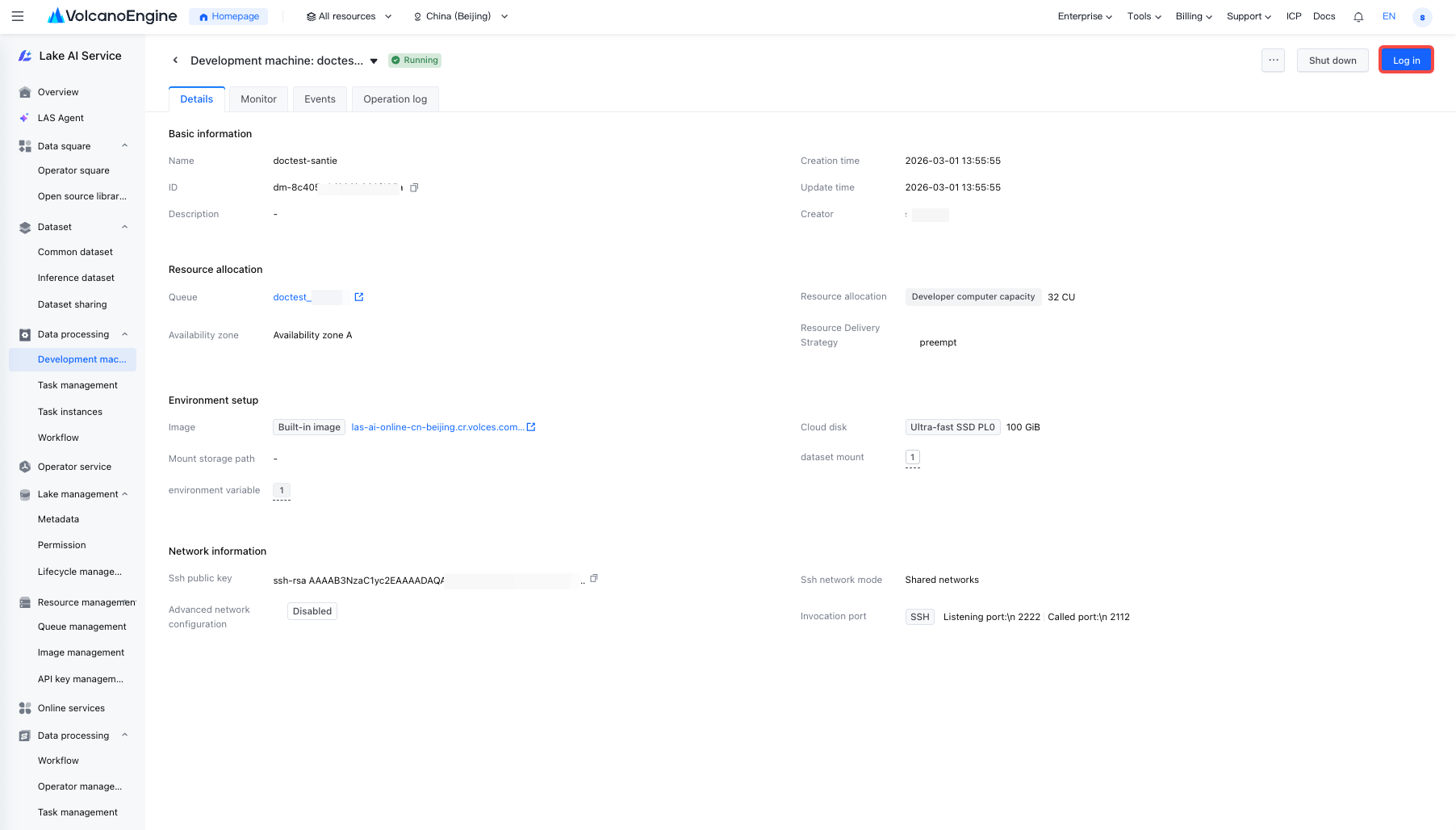The height and width of the screenshot is (830, 1456).
Task: Open Queue management in the sidebar
Action: point(82,627)
